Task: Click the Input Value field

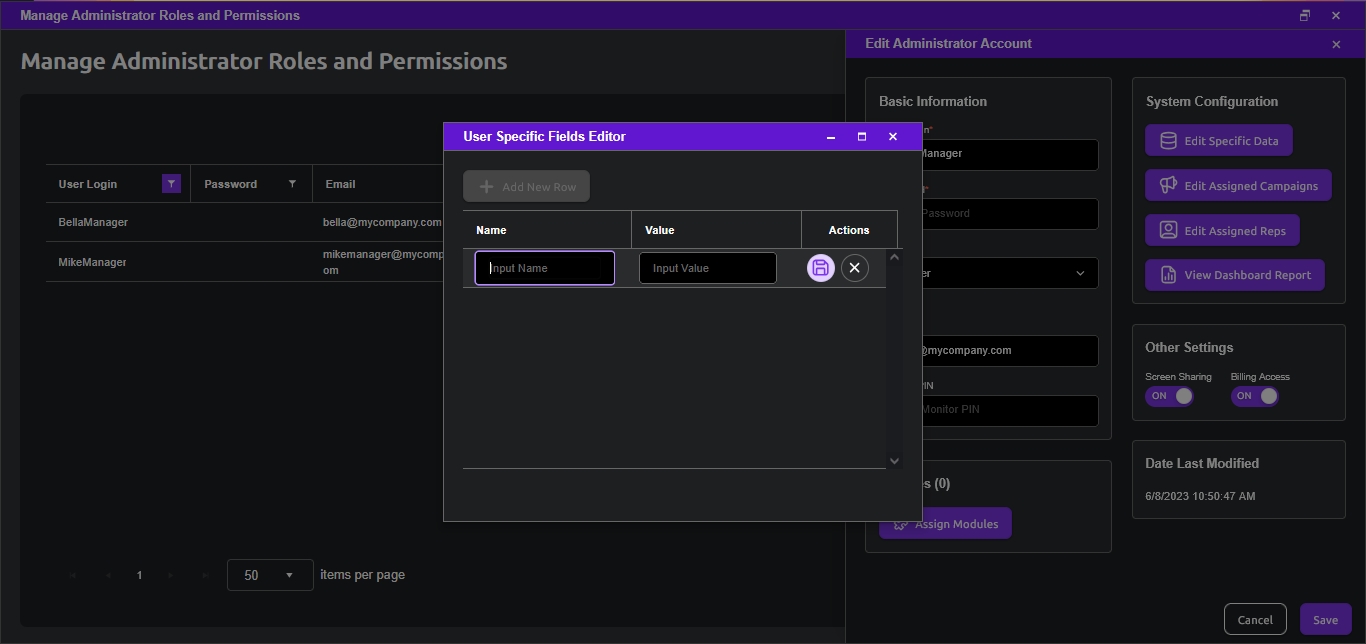Action: click(x=708, y=268)
